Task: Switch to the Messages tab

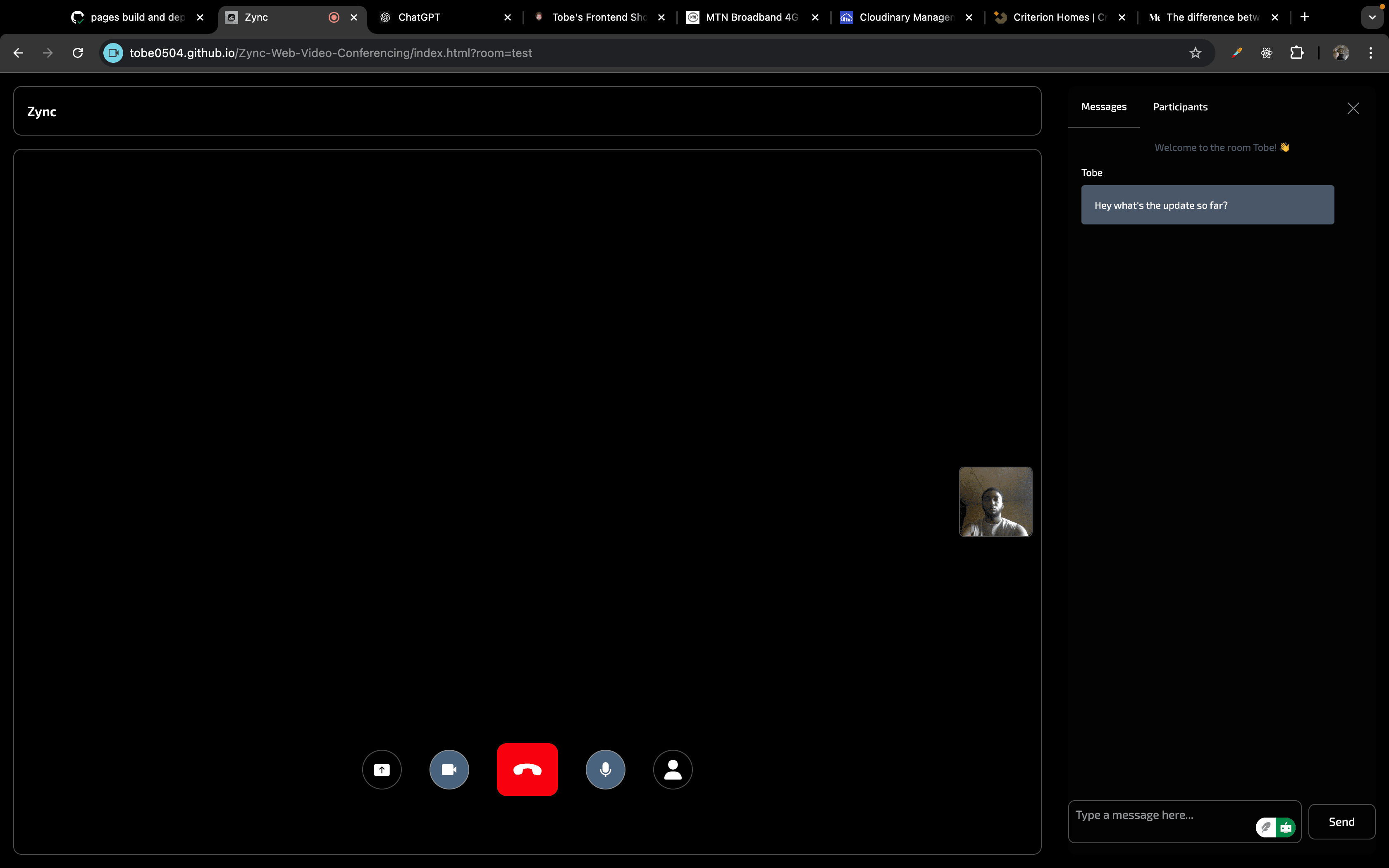Action: [1104, 107]
